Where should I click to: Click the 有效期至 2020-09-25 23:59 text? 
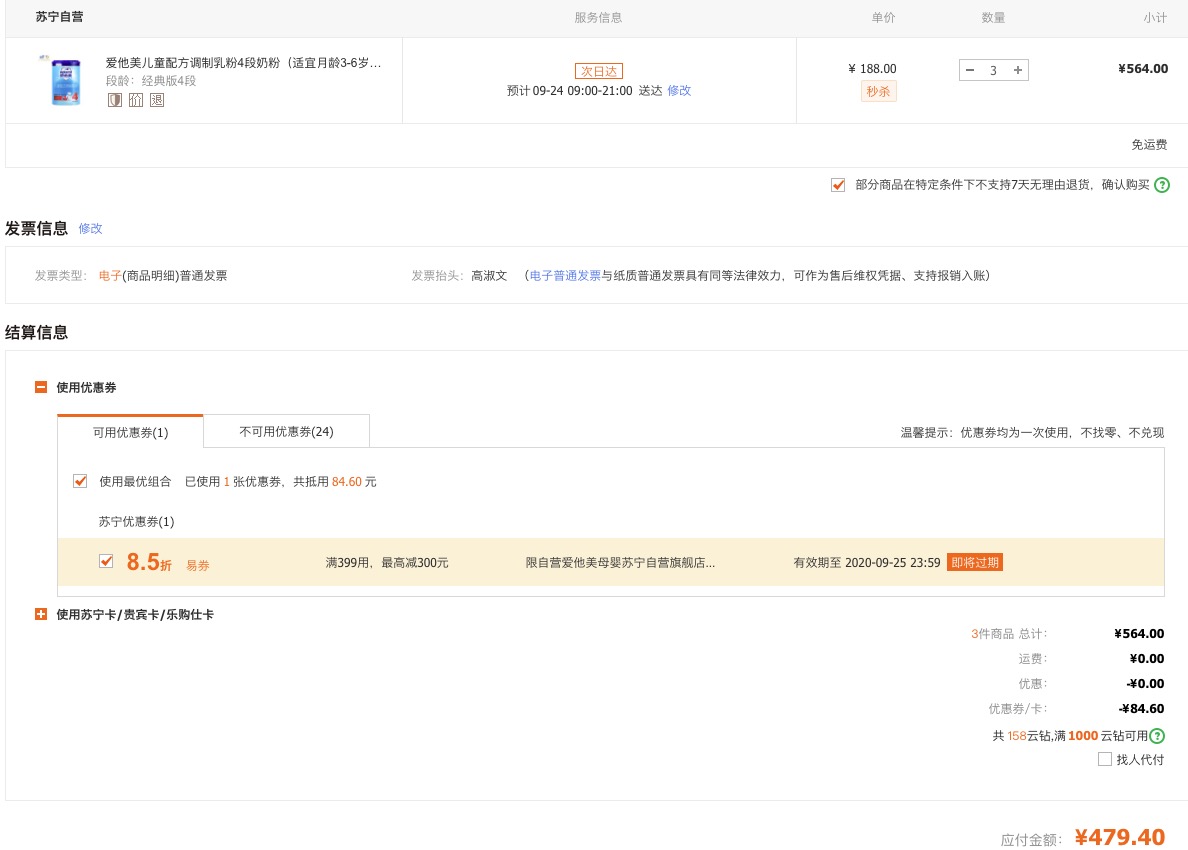point(867,563)
